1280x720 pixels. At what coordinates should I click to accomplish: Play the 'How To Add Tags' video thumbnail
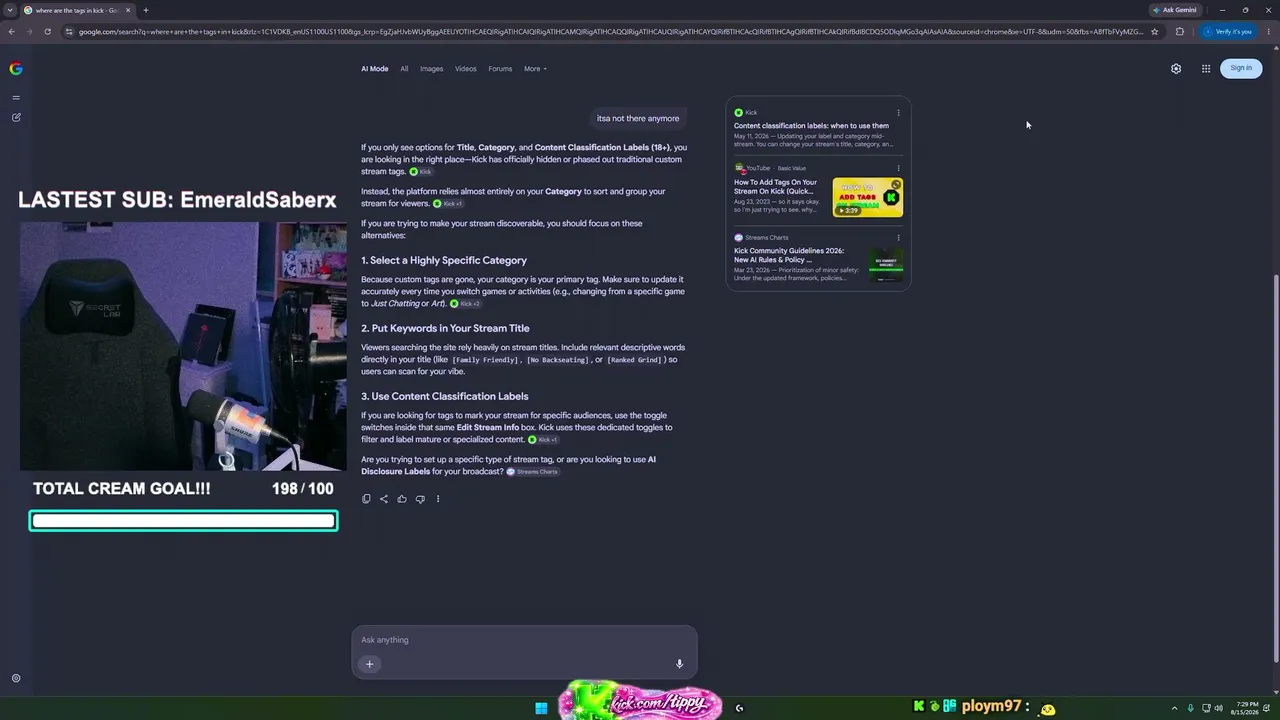point(868,197)
